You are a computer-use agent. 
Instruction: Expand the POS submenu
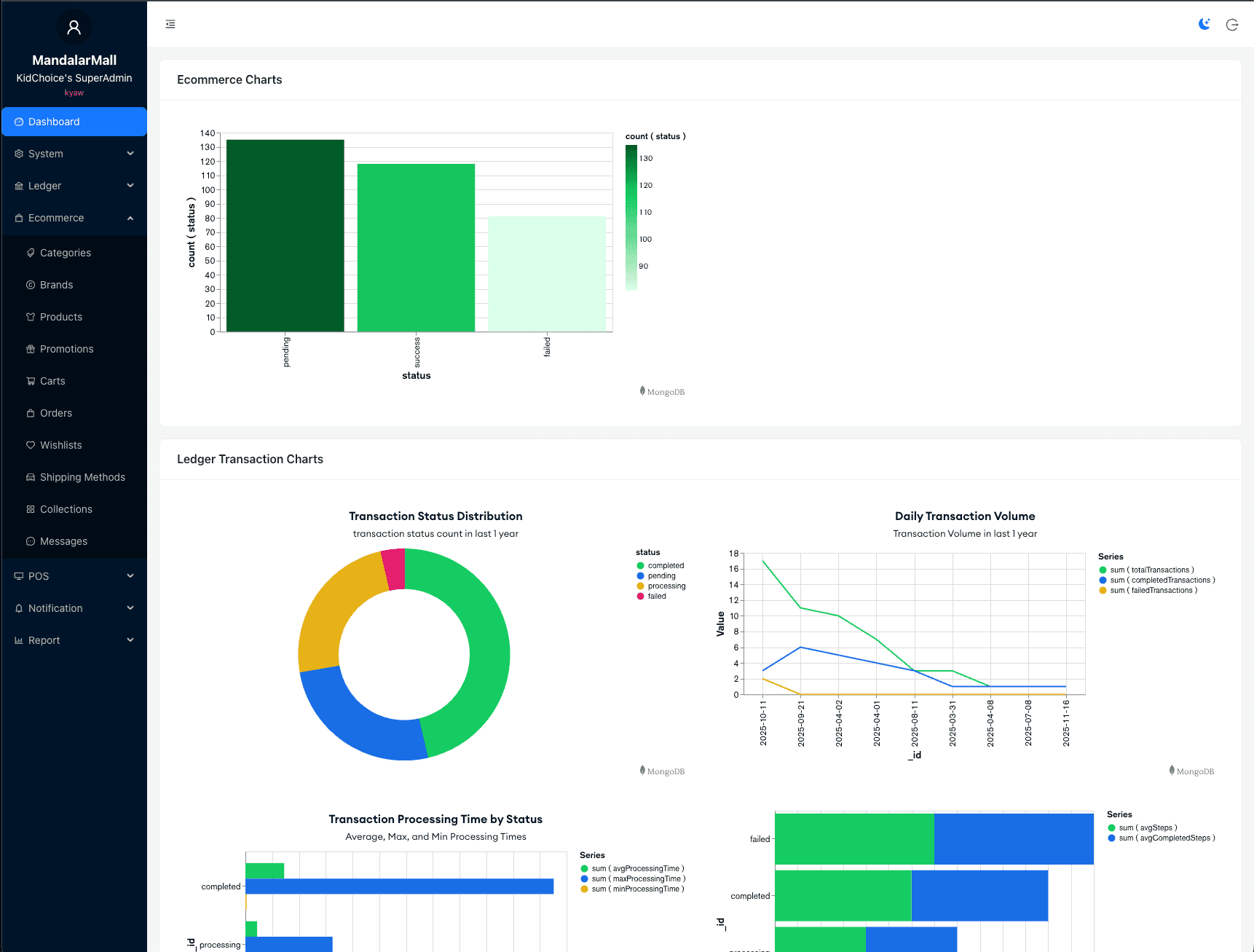point(74,576)
